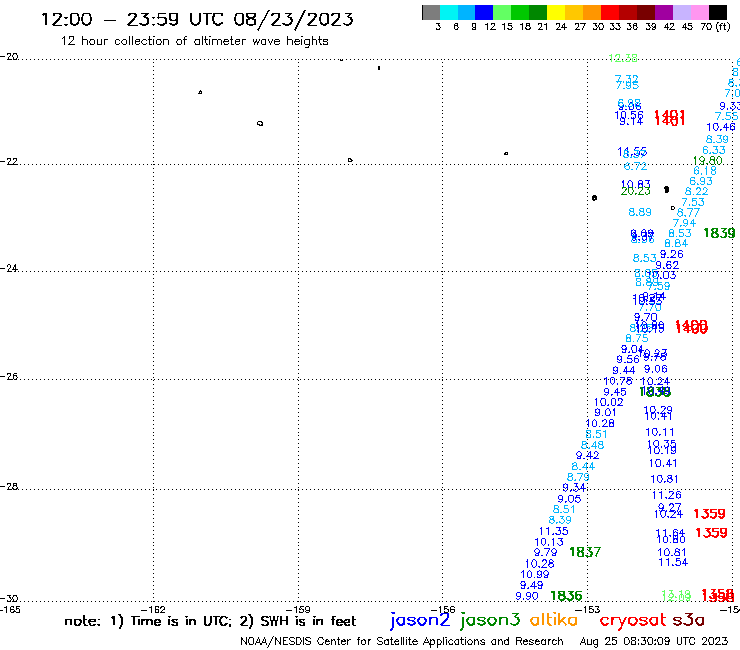Select the lavender legend swatch

[x=681, y=12]
